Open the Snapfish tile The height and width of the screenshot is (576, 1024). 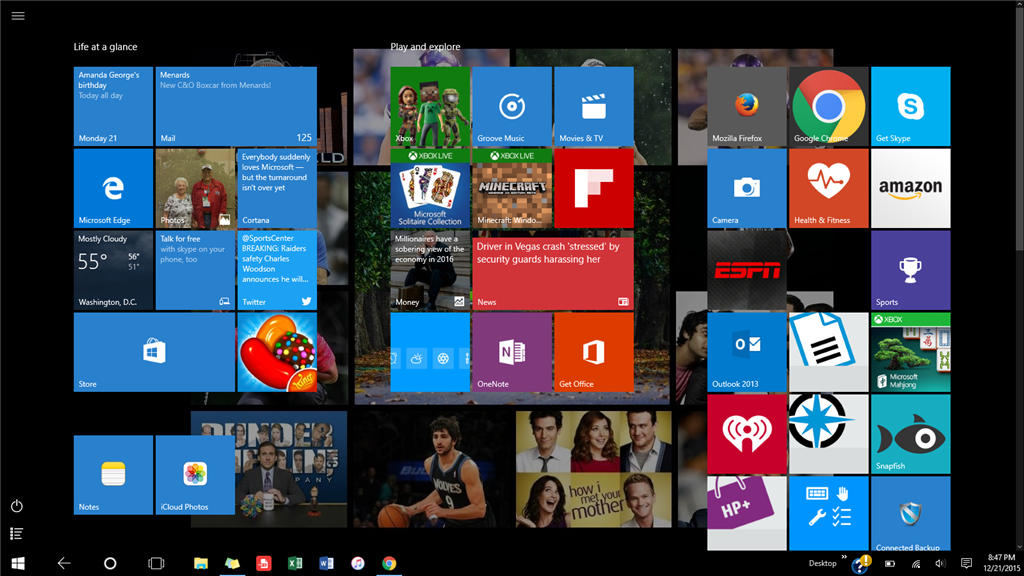pyautogui.click(x=910, y=434)
